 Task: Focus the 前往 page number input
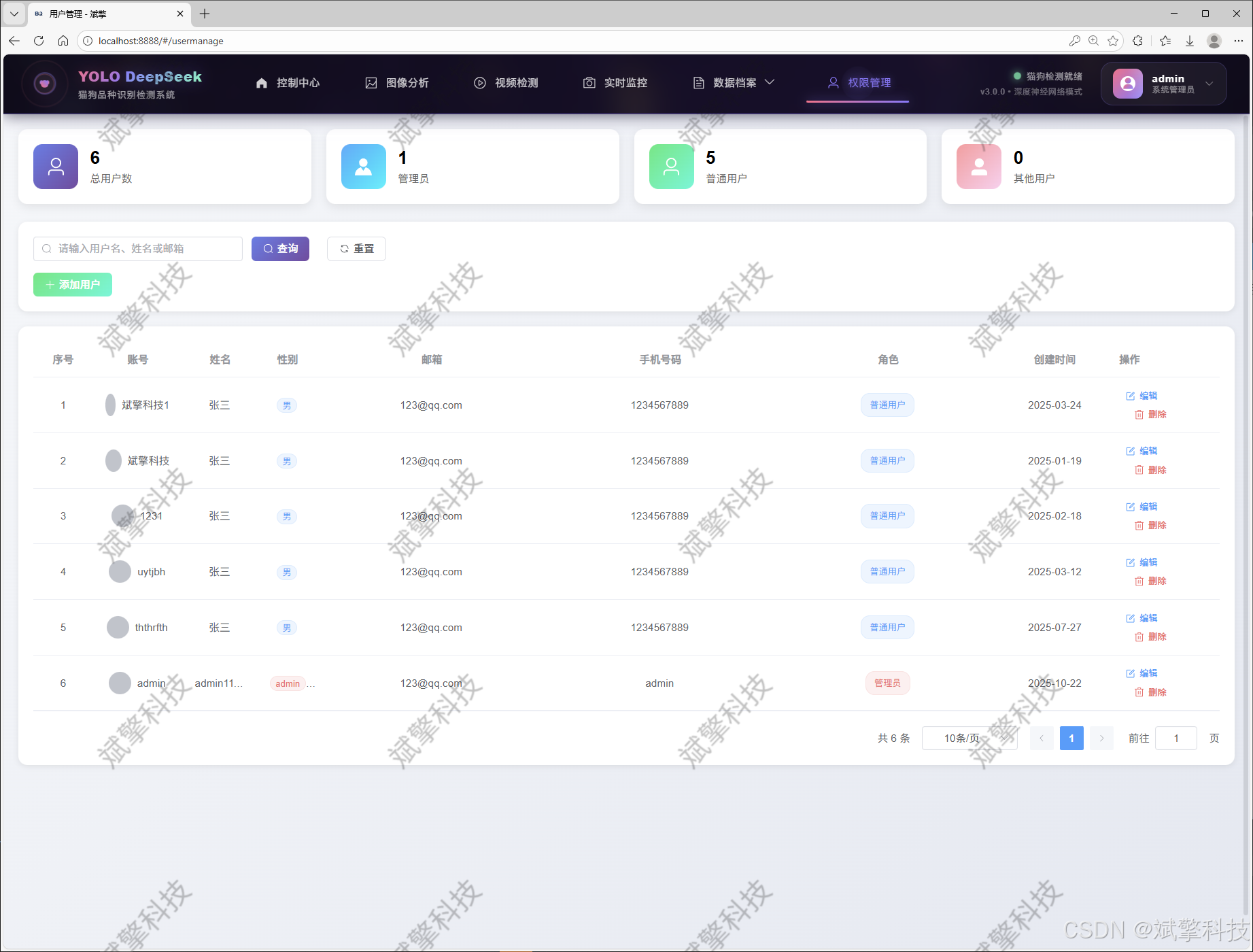1176,738
